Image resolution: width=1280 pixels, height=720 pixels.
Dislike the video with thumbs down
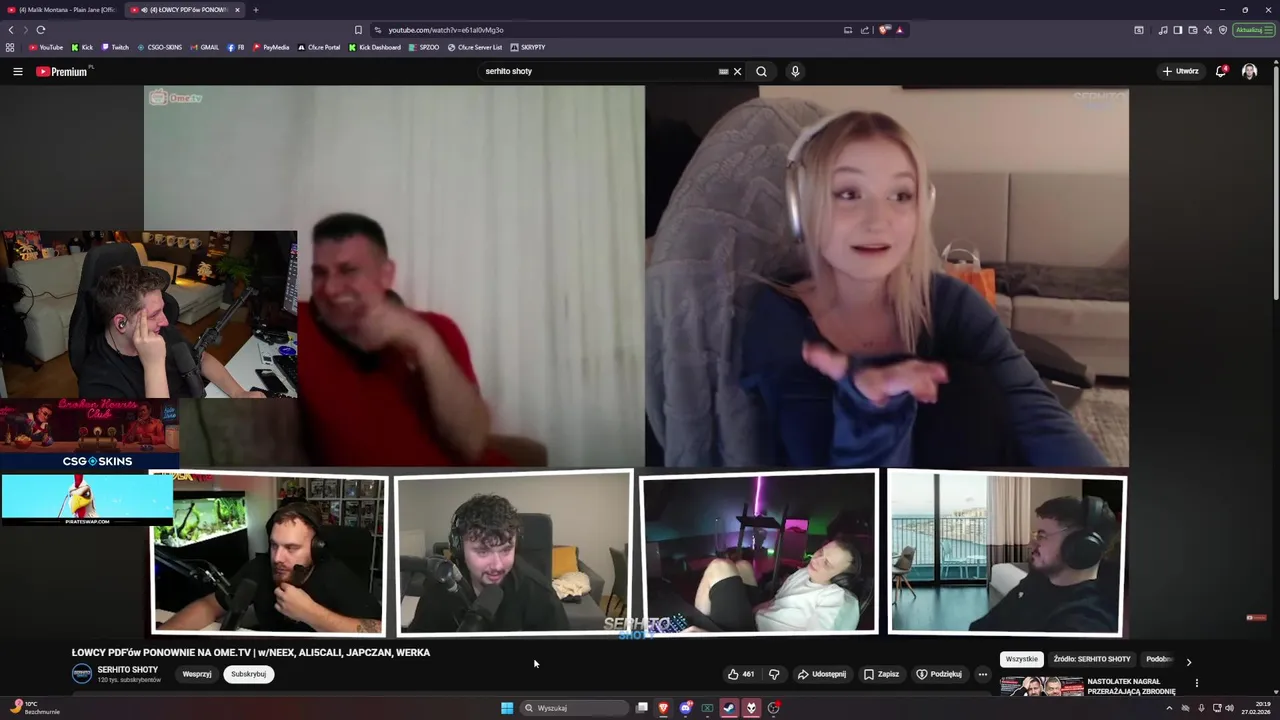[x=774, y=674]
